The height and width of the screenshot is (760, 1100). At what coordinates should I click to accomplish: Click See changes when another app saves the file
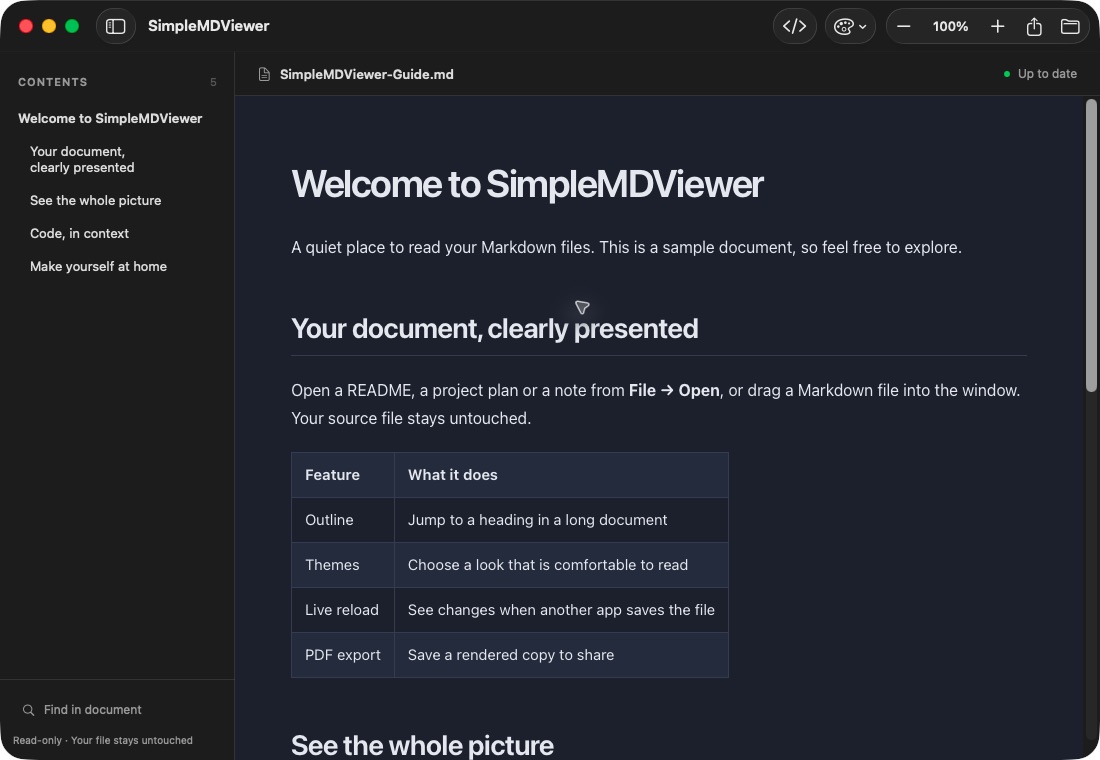[x=561, y=610]
